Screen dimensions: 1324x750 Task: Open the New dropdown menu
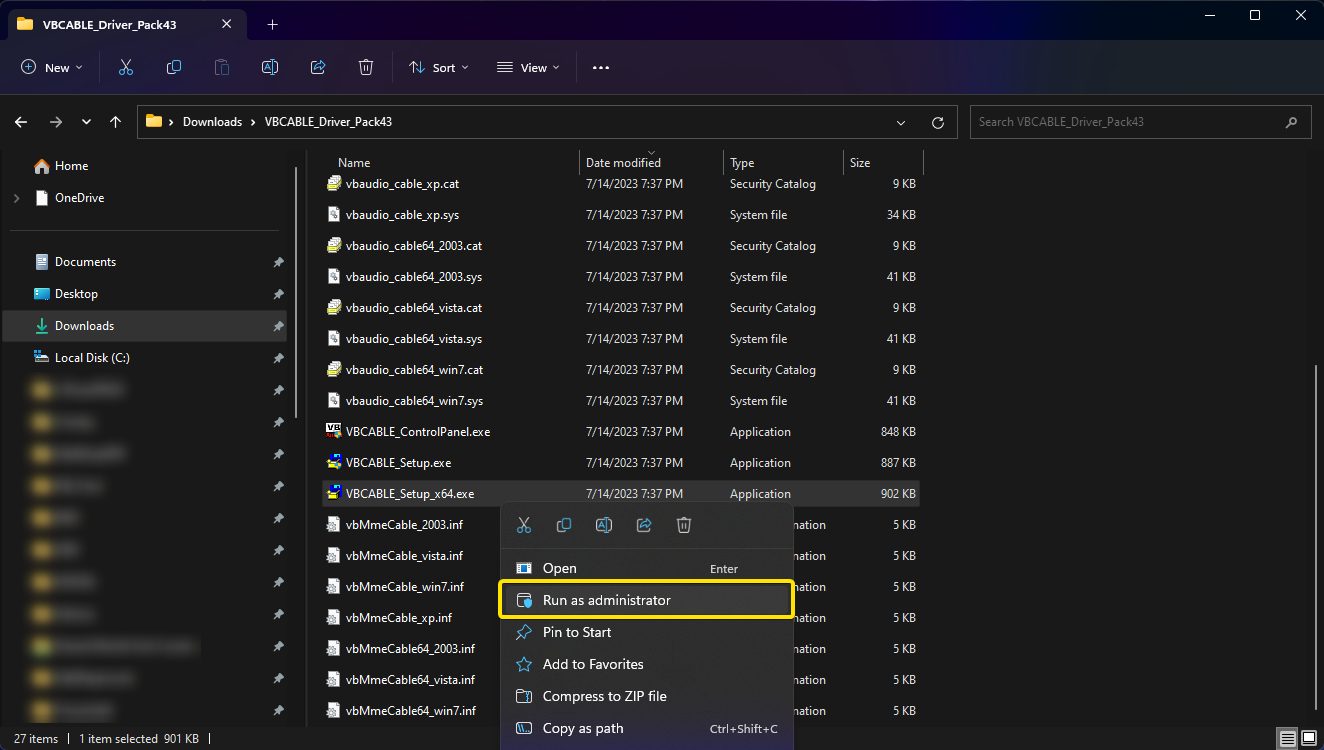(x=52, y=67)
